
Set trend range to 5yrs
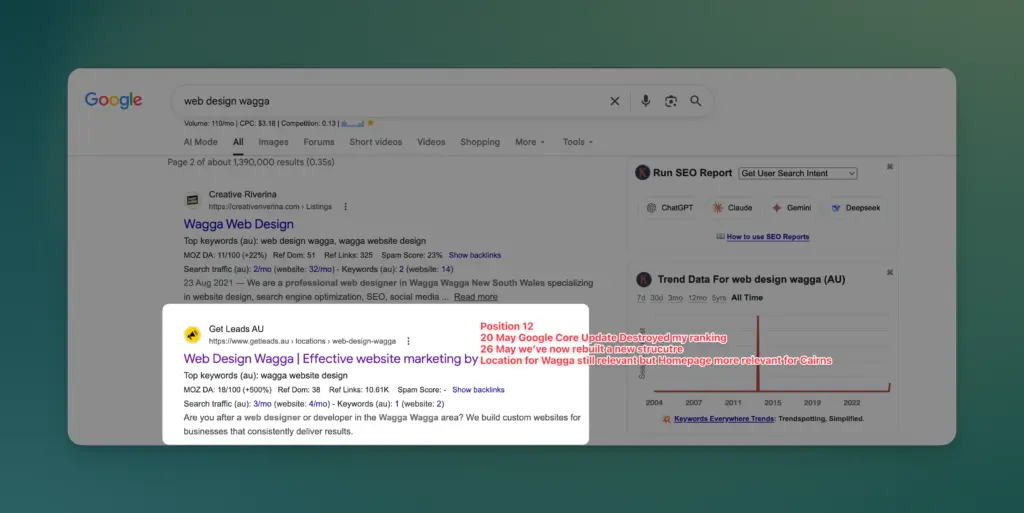719,298
